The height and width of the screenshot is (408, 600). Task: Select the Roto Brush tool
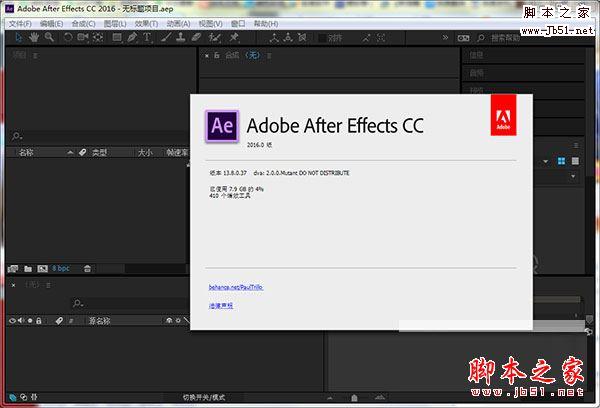[215, 38]
